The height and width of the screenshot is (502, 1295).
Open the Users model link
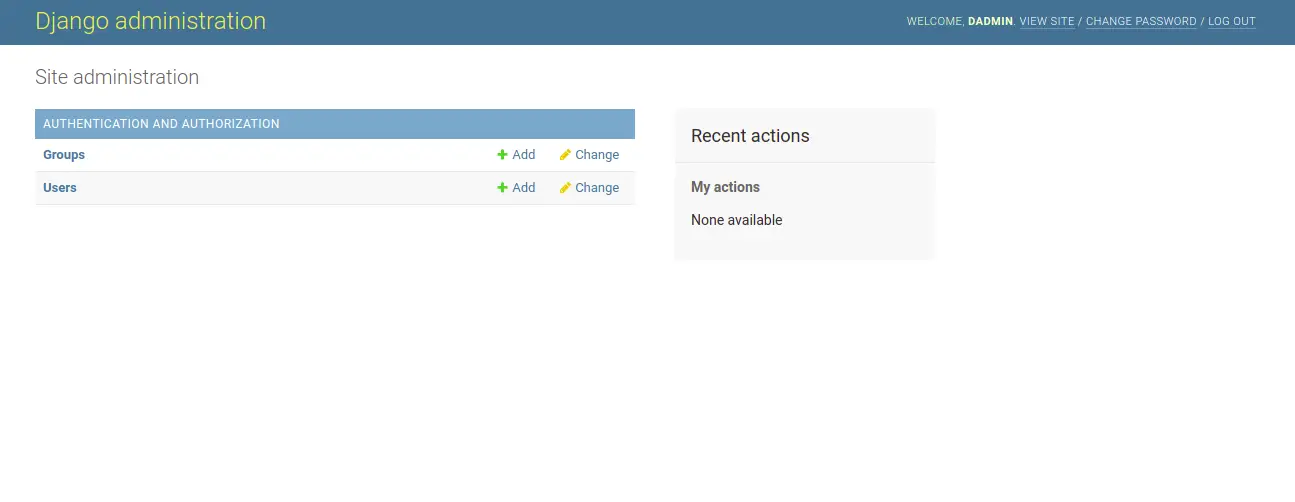pyautogui.click(x=60, y=188)
